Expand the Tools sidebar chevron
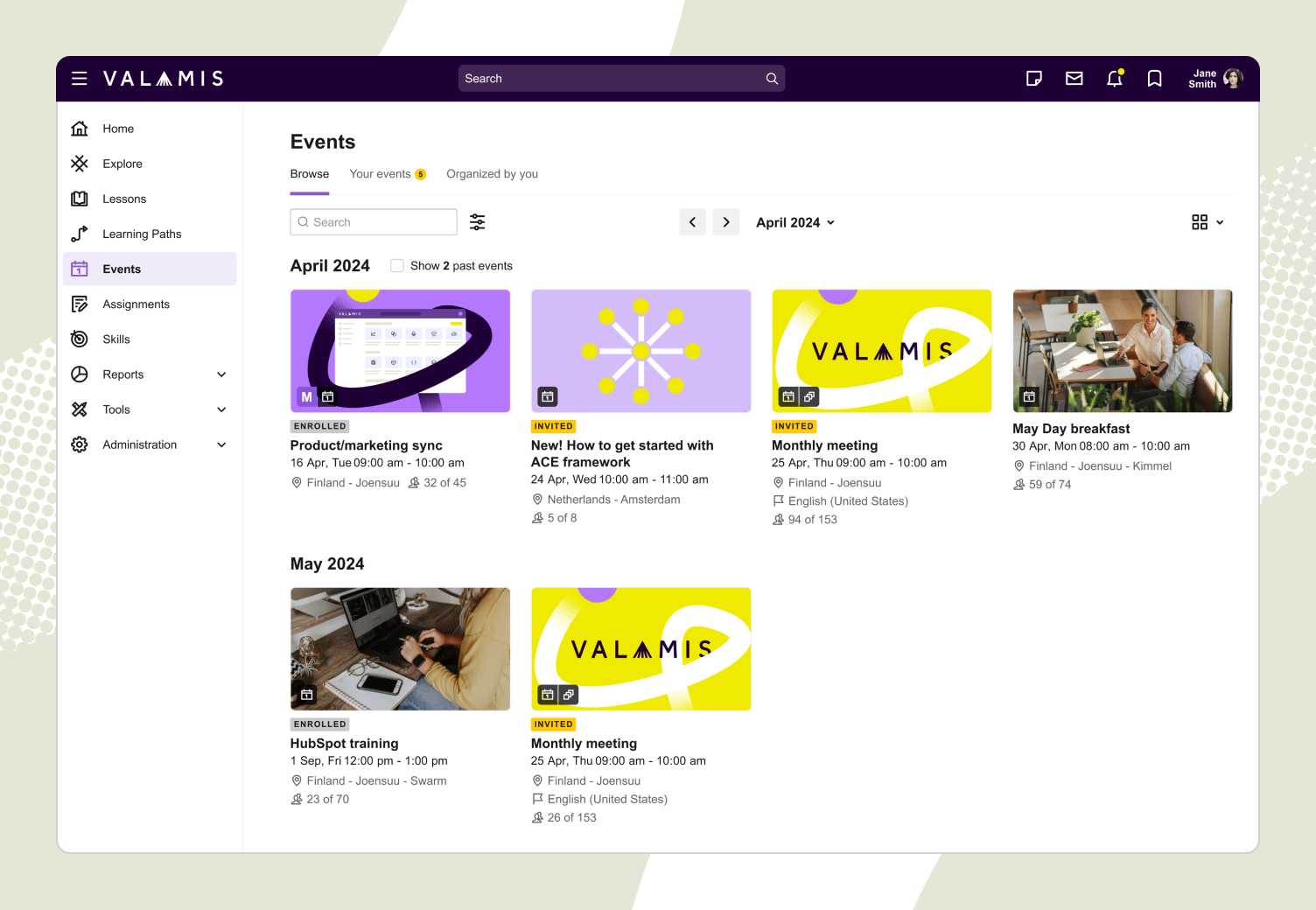1316x910 pixels. tap(221, 409)
